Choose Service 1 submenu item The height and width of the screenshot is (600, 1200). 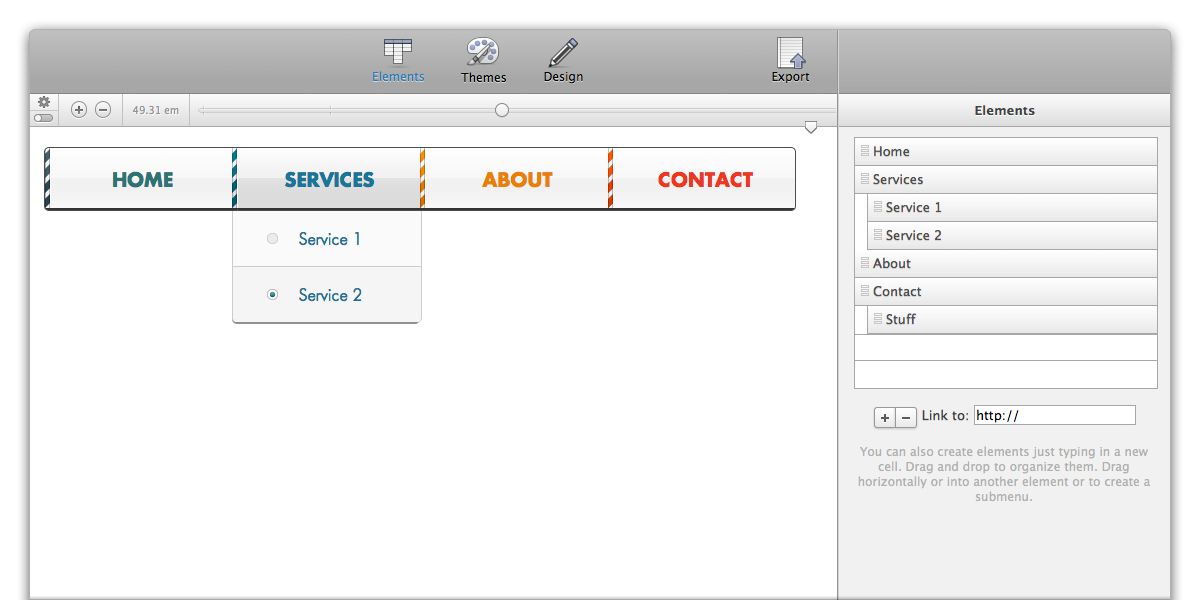327,239
